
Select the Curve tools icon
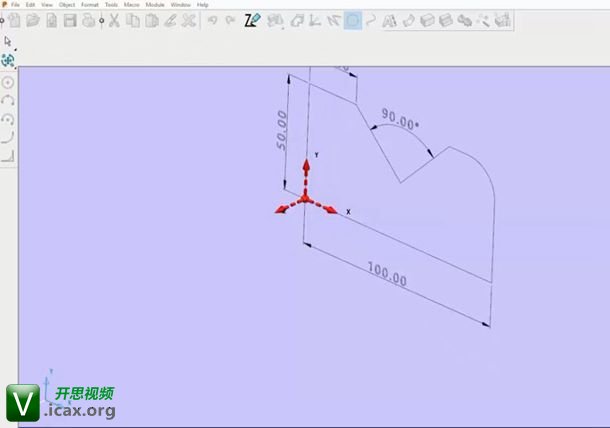click(x=372, y=20)
